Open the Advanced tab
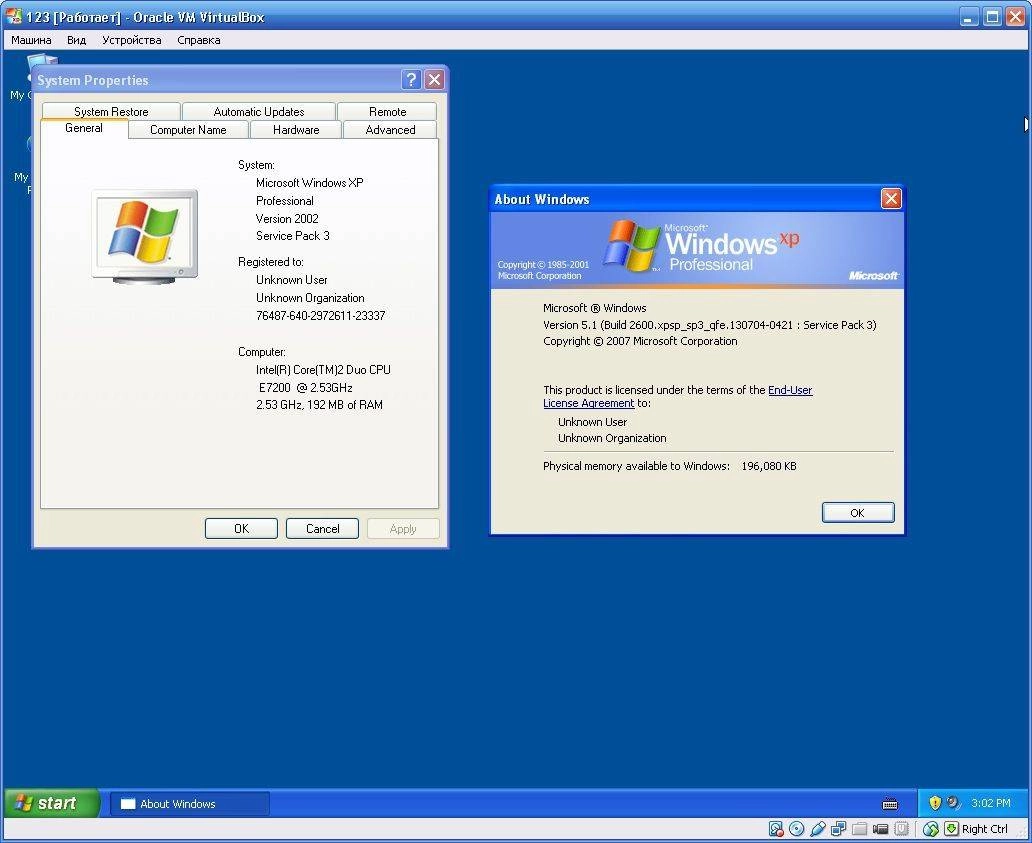 (x=390, y=130)
